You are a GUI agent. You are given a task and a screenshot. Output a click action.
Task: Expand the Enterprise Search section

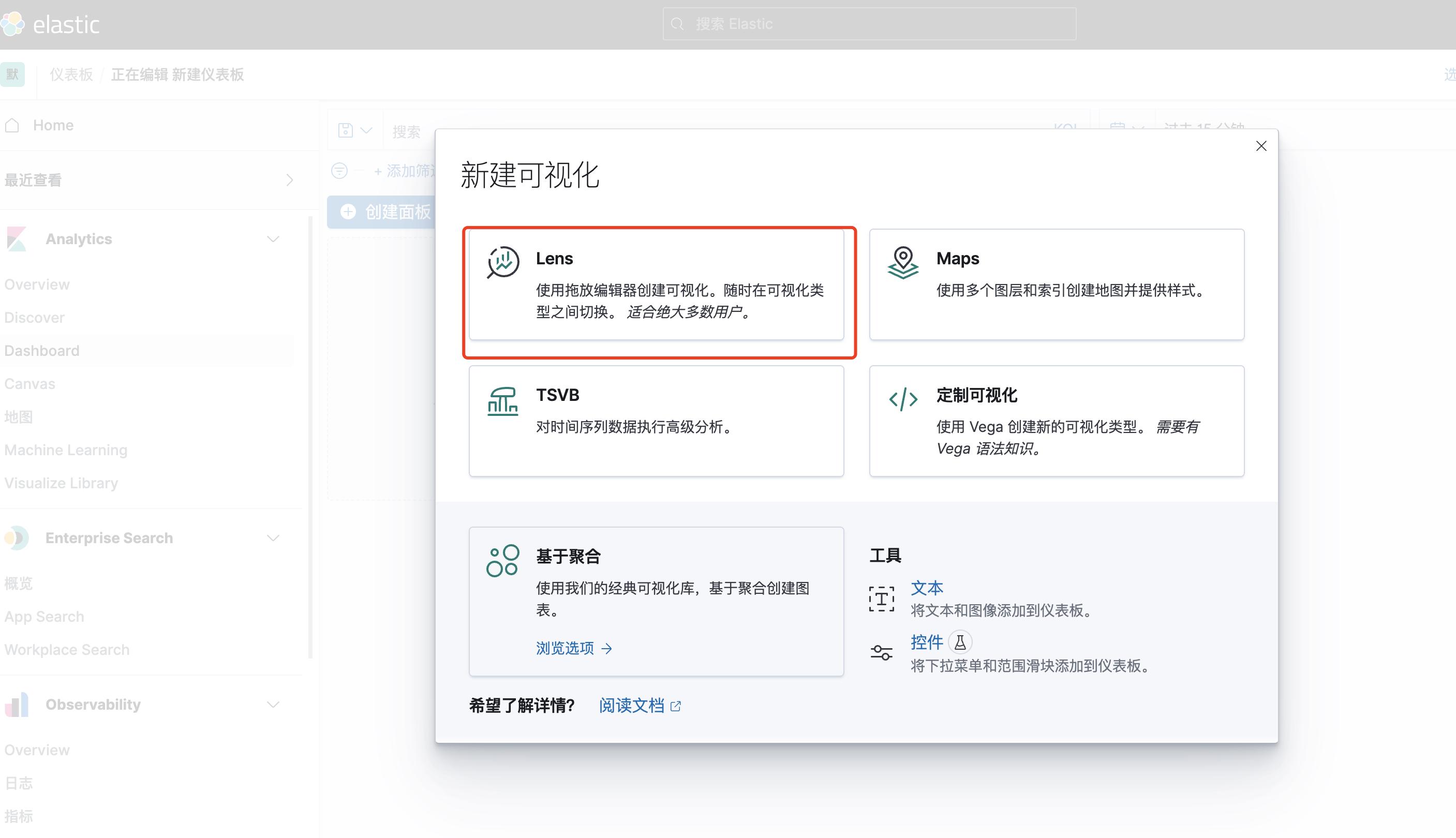272,537
